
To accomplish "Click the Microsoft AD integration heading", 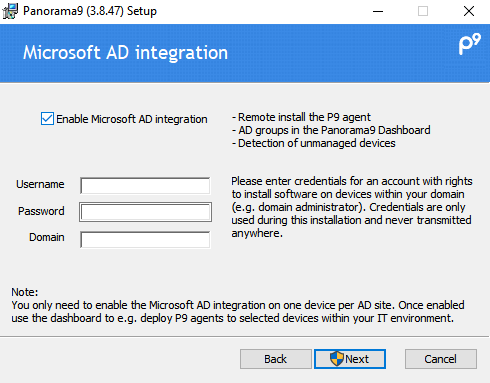I will pos(125,53).
